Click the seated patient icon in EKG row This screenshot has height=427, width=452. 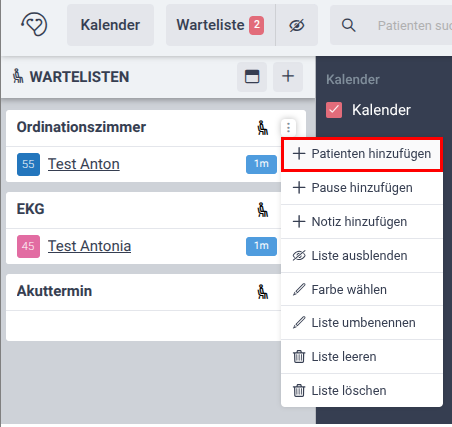click(x=263, y=210)
